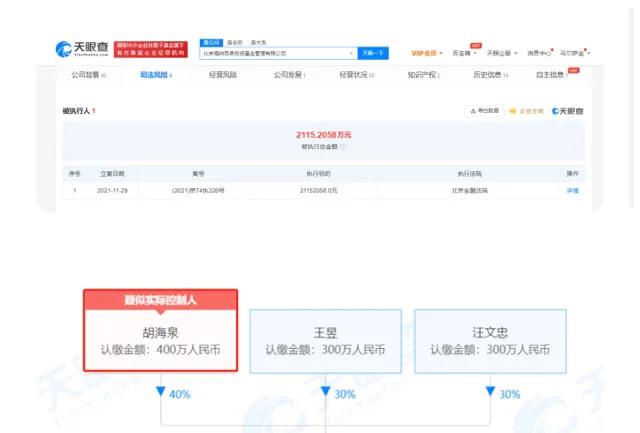
Task: Click the 被执行人 section heading
Action: pos(79,111)
